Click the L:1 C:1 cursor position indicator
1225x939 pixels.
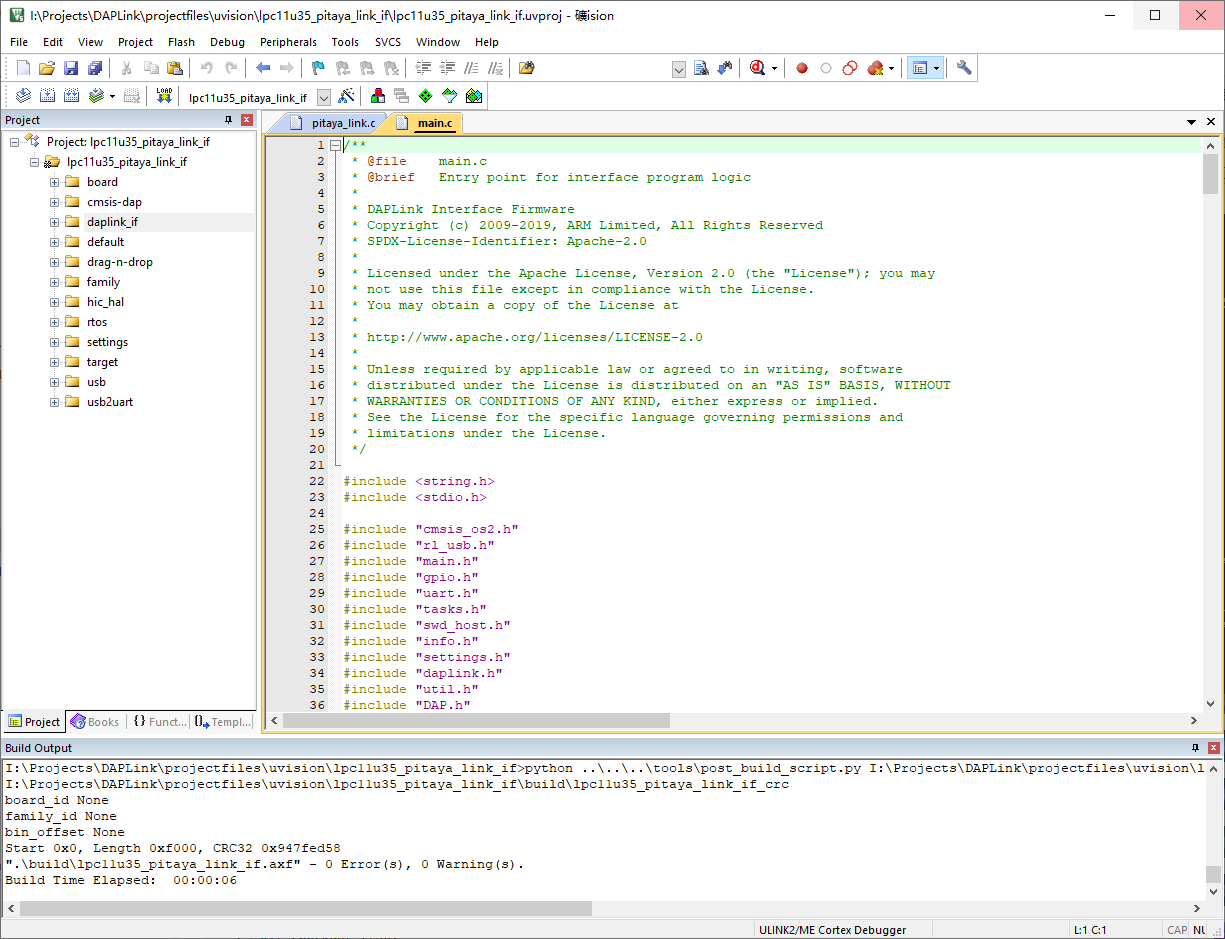[x=1090, y=930]
